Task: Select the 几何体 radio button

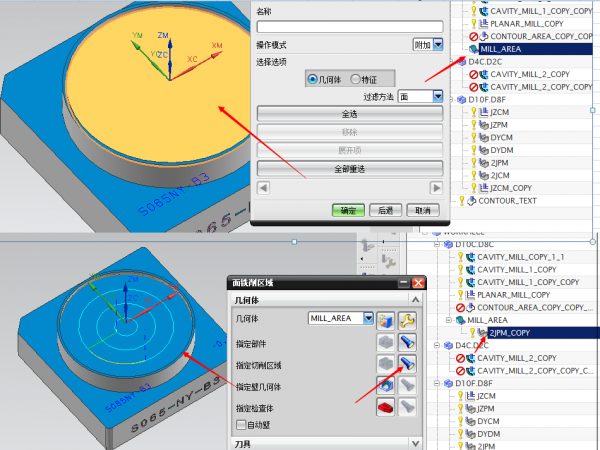Action: (312, 79)
